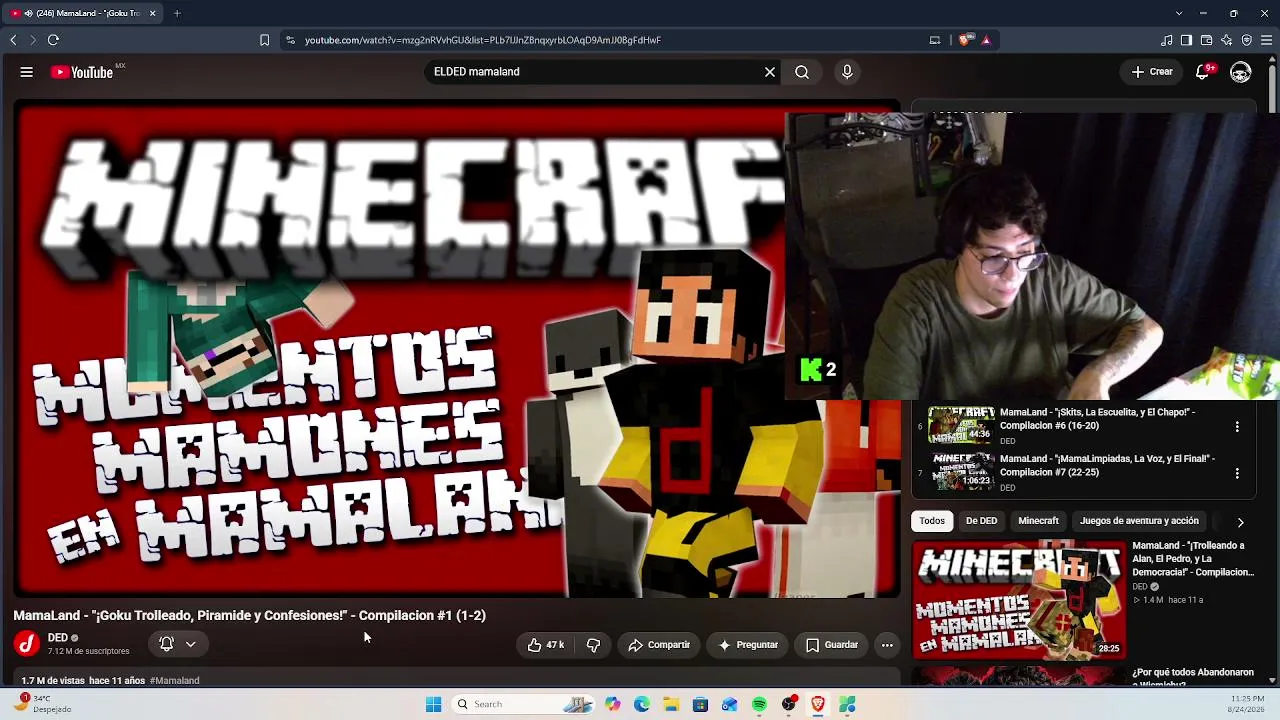Open options for Compilacion #6 playlist item
The width and height of the screenshot is (1280, 720).
tap(1237, 426)
